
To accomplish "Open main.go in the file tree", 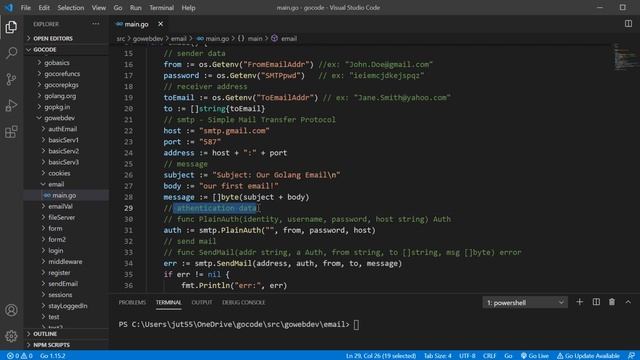I will (x=66, y=195).
